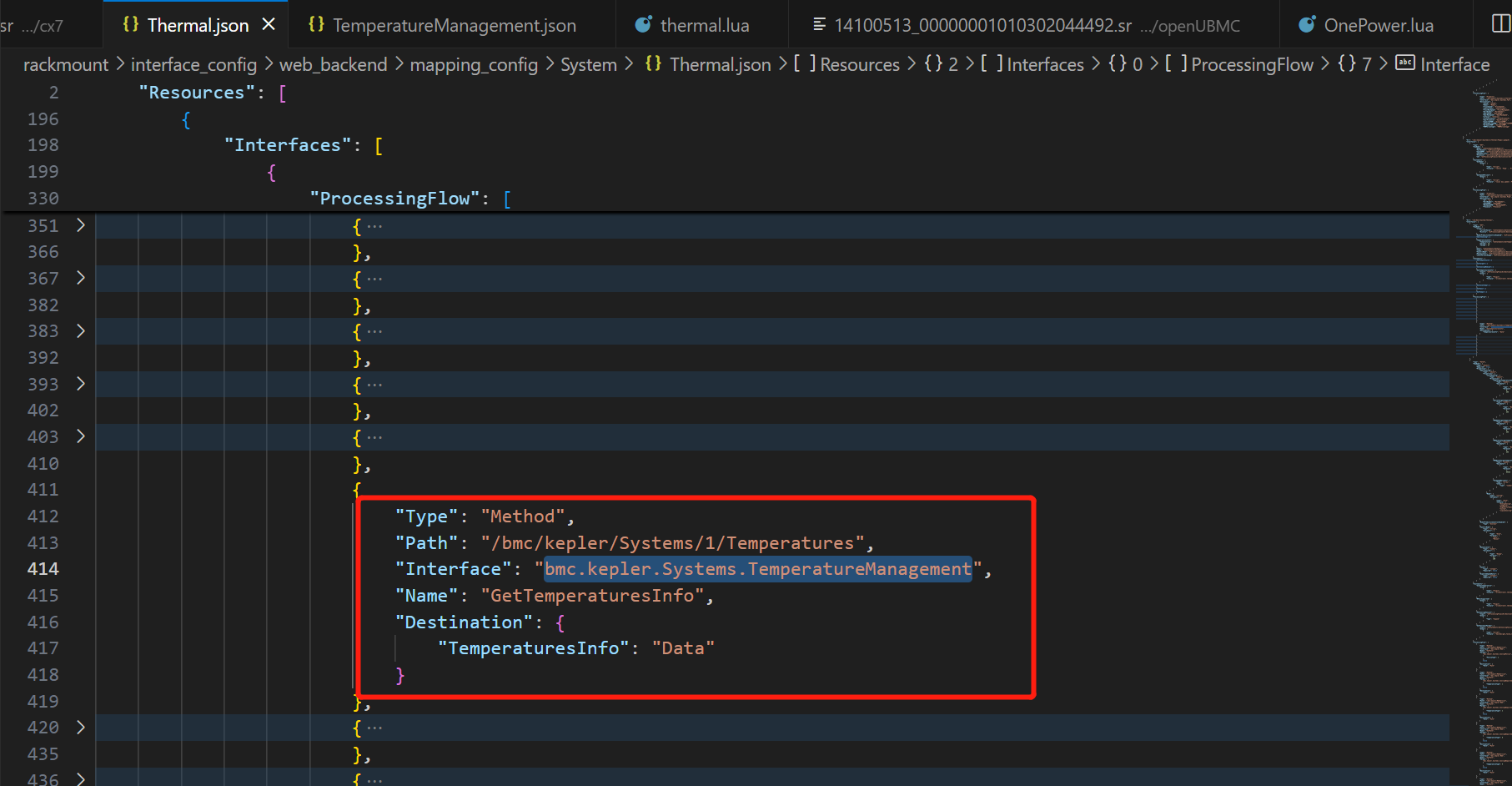Close the Thermal.json tab
The width and height of the screenshot is (1512, 786).
click(x=269, y=25)
